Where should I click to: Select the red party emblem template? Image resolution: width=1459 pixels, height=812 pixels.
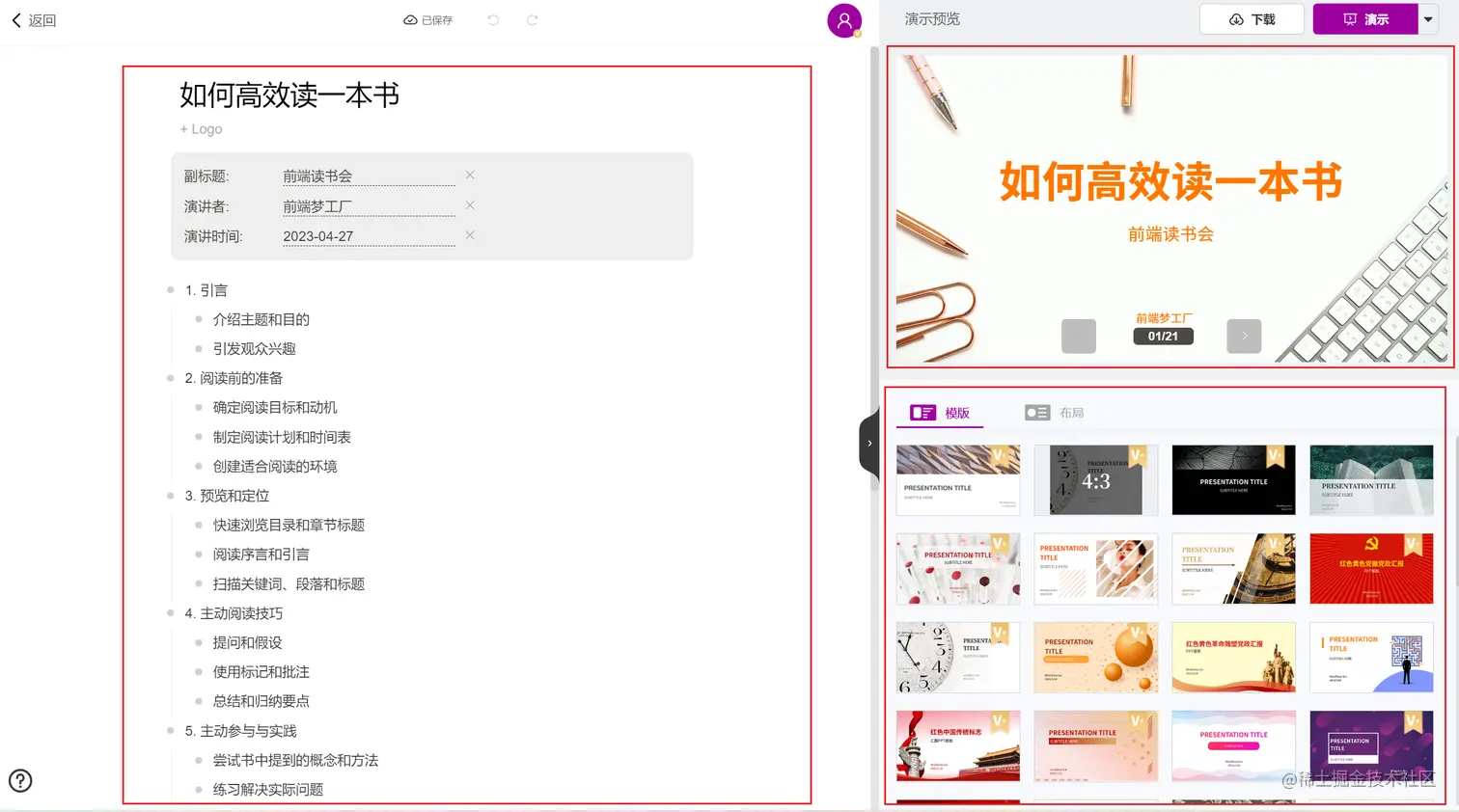pos(1371,569)
